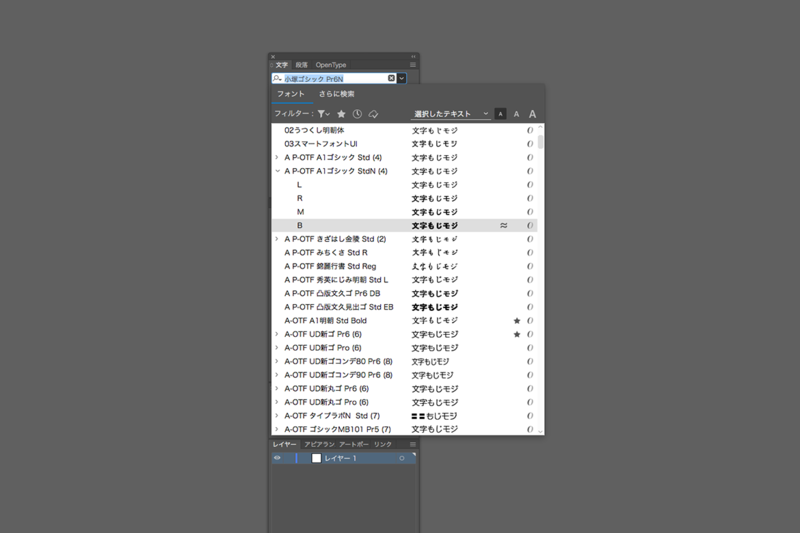This screenshot has width=800, height=533.
Task: Expand A-OTF UD新ゴコンデ80 Pr6 family
Action: tap(277, 362)
